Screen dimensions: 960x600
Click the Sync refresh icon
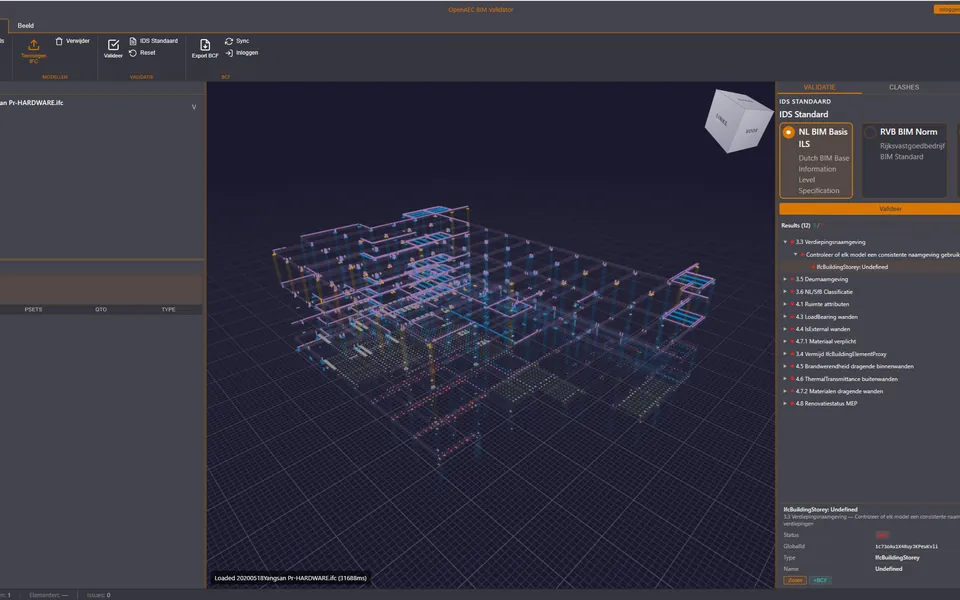tap(229, 41)
